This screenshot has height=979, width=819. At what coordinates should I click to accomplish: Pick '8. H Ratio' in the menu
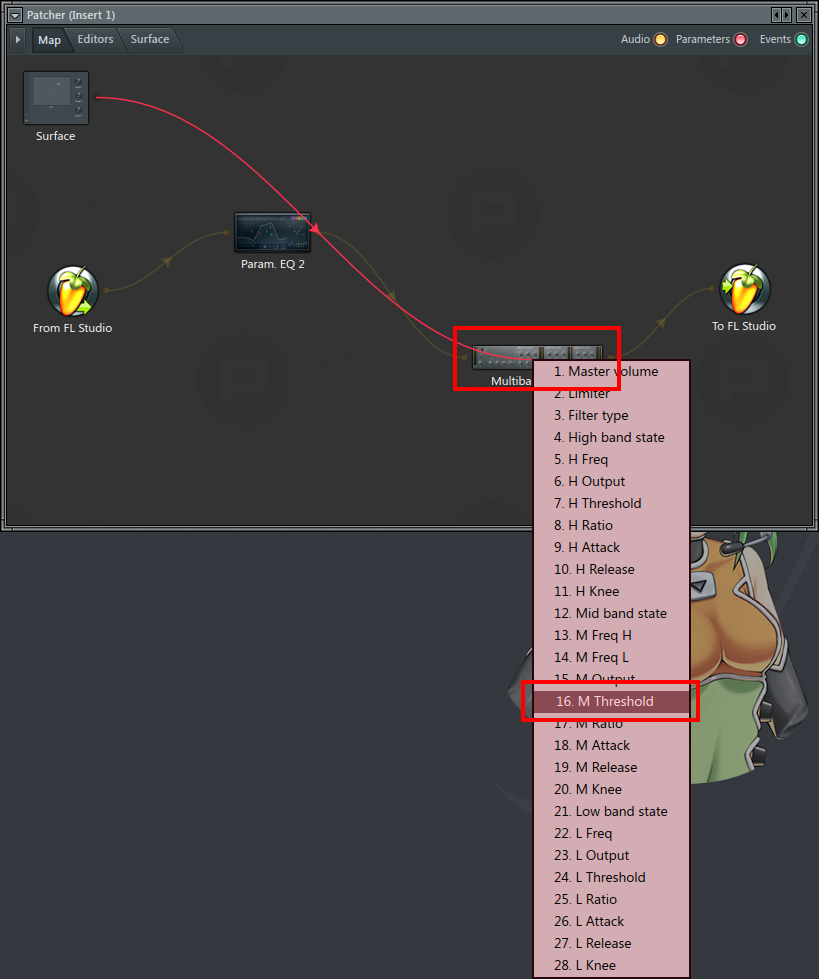(x=612, y=525)
